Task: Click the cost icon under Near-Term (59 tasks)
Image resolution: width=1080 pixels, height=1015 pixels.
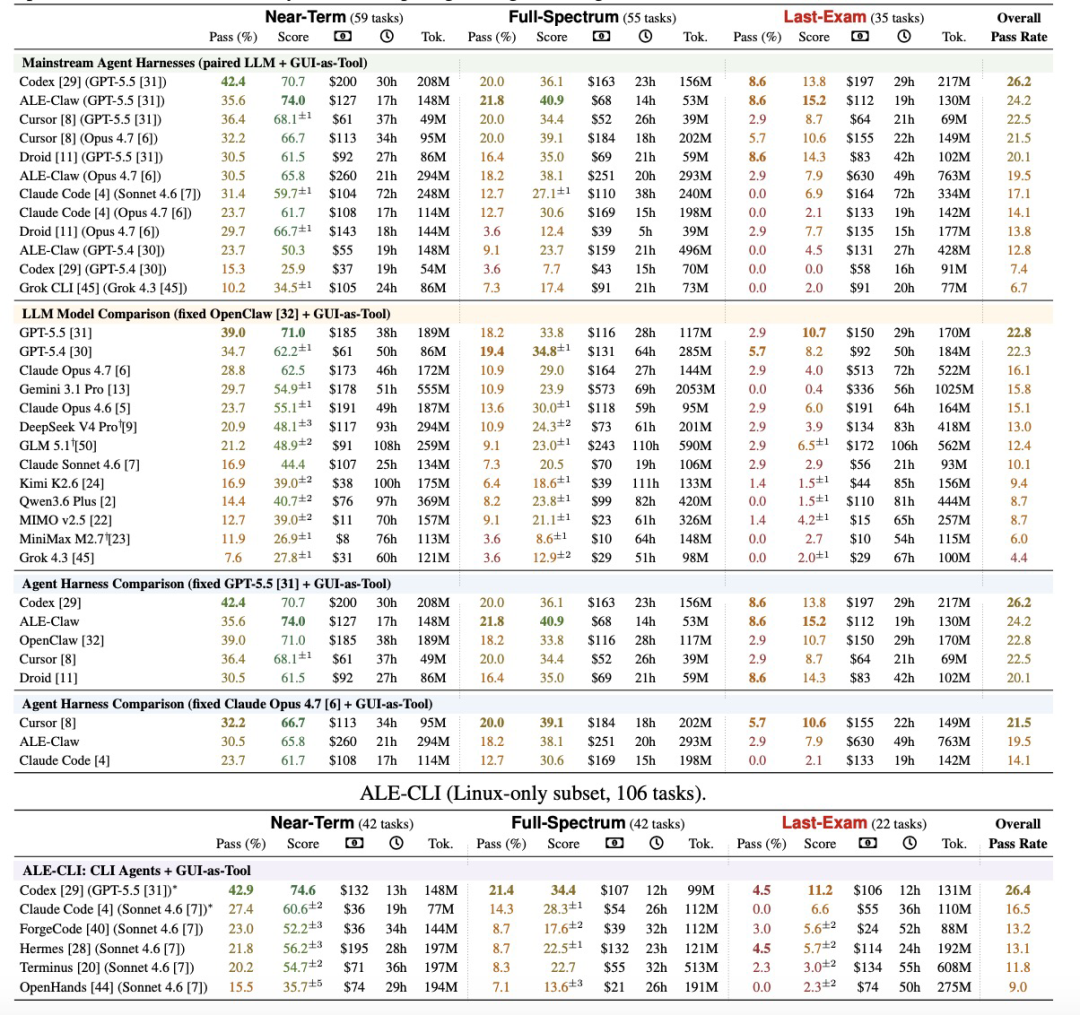Action: [342, 36]
